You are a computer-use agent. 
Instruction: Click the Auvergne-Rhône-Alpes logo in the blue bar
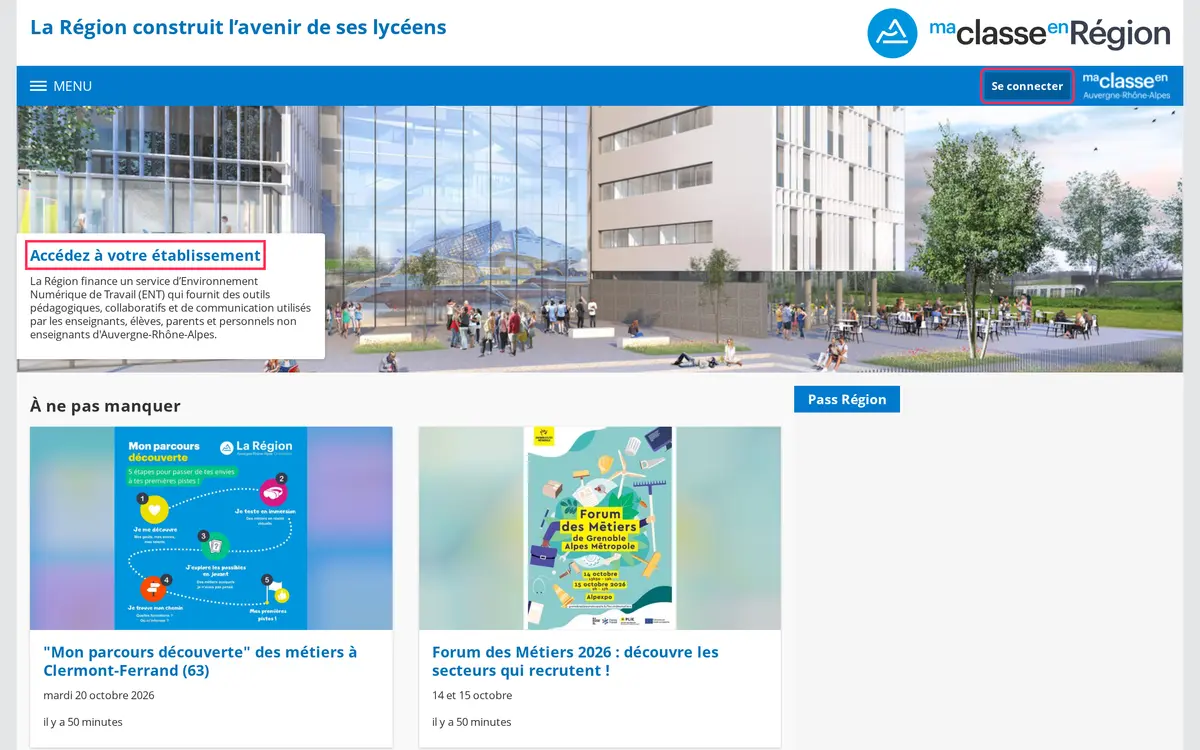(x=1126, y=86)
